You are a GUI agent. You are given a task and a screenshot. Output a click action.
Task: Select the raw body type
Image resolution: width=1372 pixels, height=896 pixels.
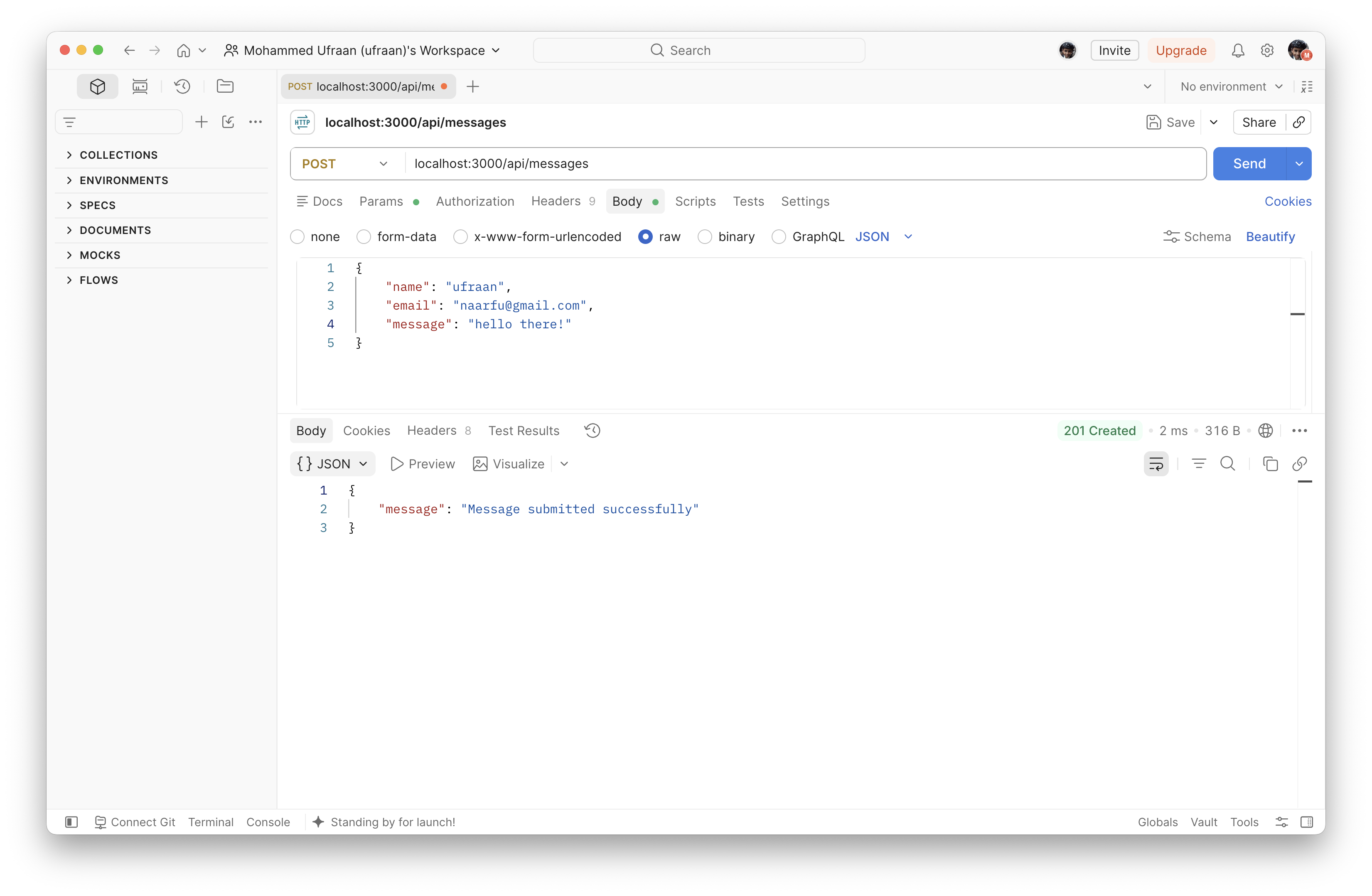pos(646,237)
